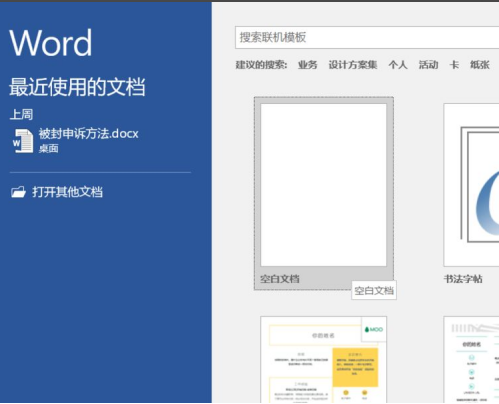The image size is (499, 404).
Task: Click the Word file icon beside 被封申诉方法.docx
Action: 23,141
